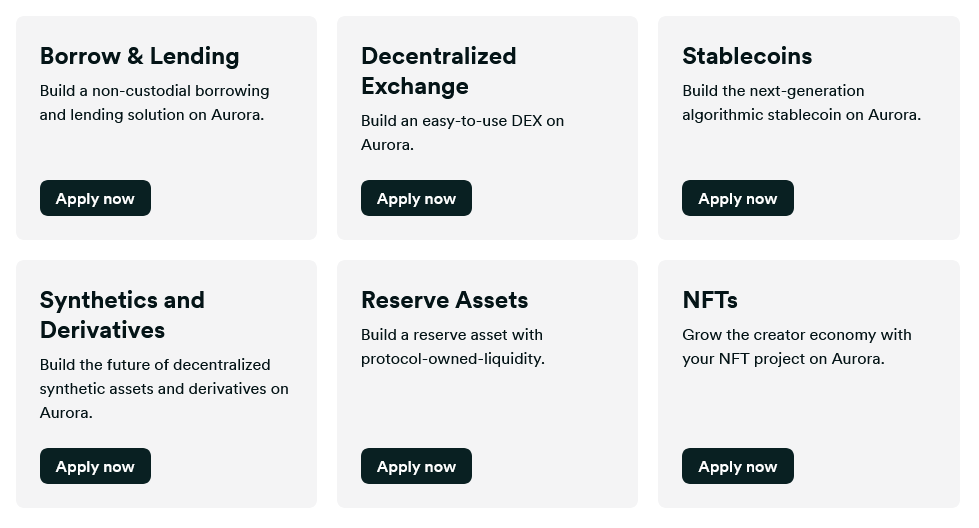Apply now in the NFTs card
979x528 pixels.
point(737,466)
